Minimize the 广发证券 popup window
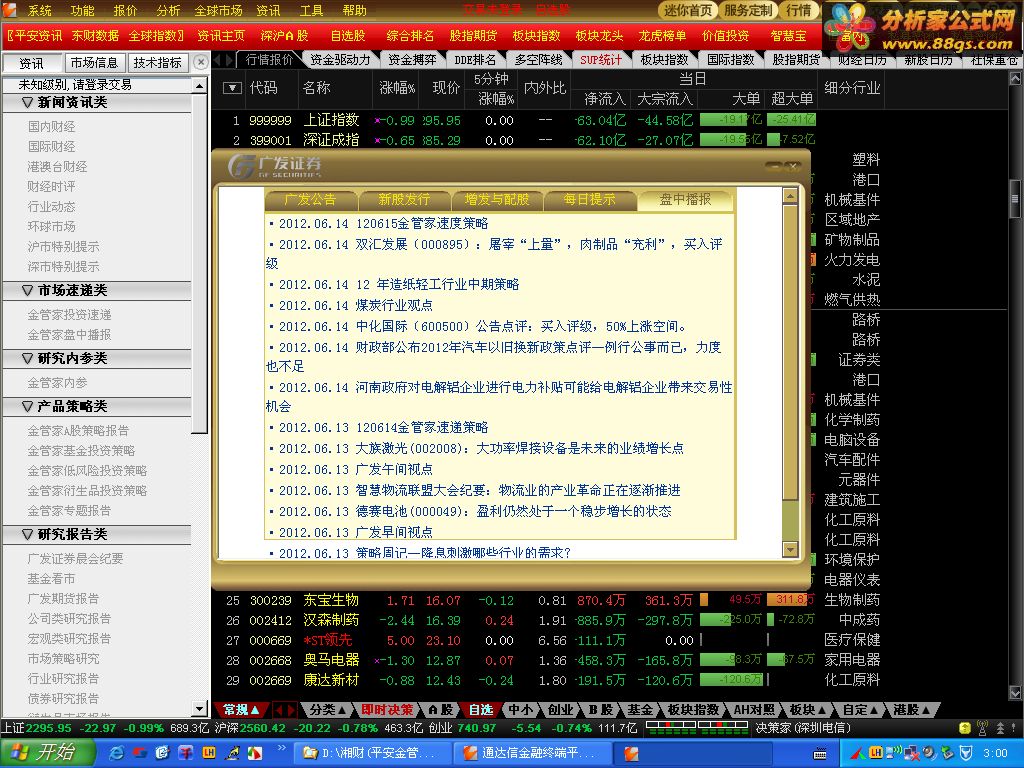 (775, 167)
